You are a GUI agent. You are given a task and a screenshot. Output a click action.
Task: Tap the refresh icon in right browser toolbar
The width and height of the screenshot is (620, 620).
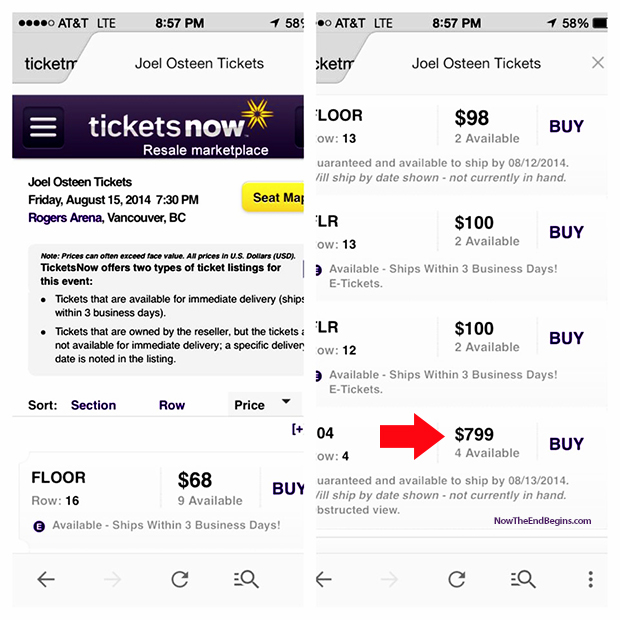[x=457, y=579]
